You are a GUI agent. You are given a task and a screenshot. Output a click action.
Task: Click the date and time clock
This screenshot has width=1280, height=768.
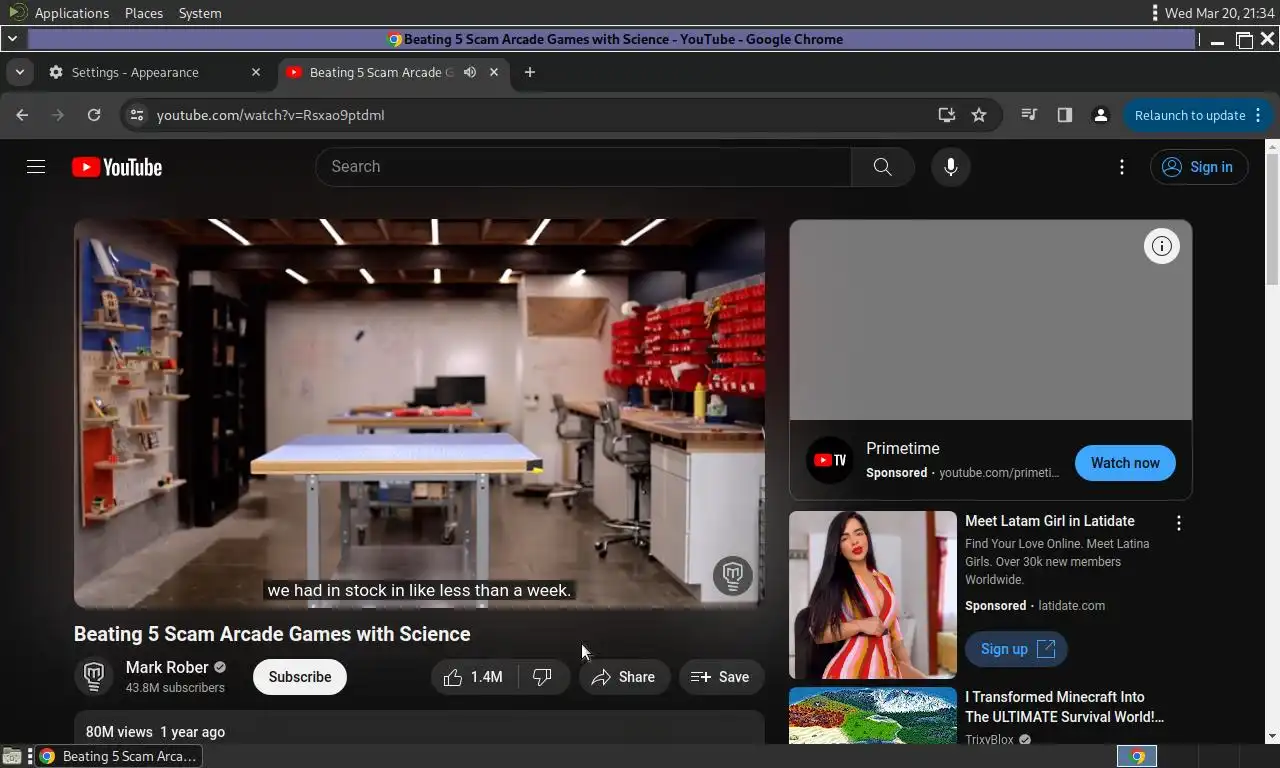(1219, 13)
